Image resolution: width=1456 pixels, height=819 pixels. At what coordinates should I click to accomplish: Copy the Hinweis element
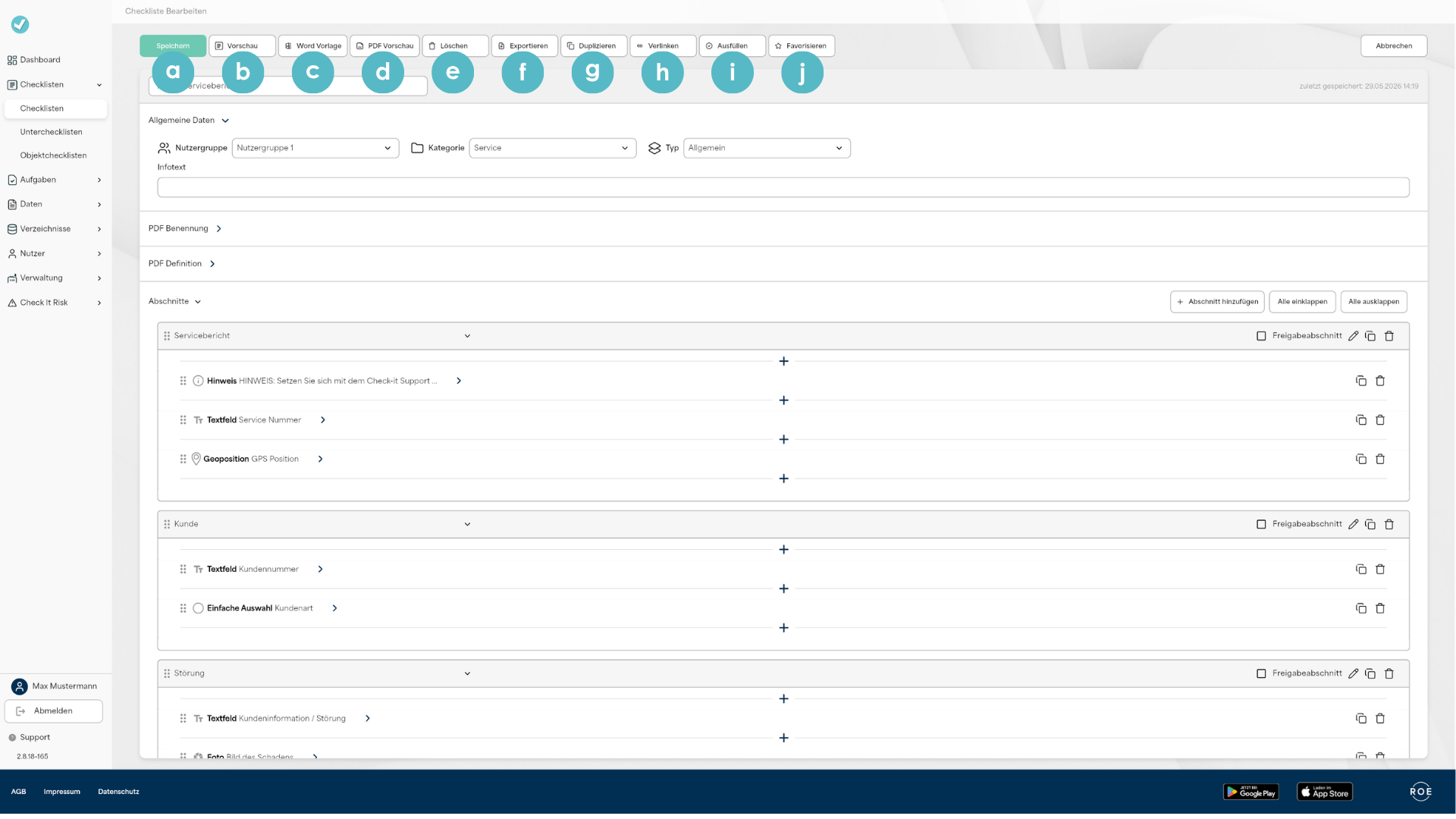click(1361, 381)
